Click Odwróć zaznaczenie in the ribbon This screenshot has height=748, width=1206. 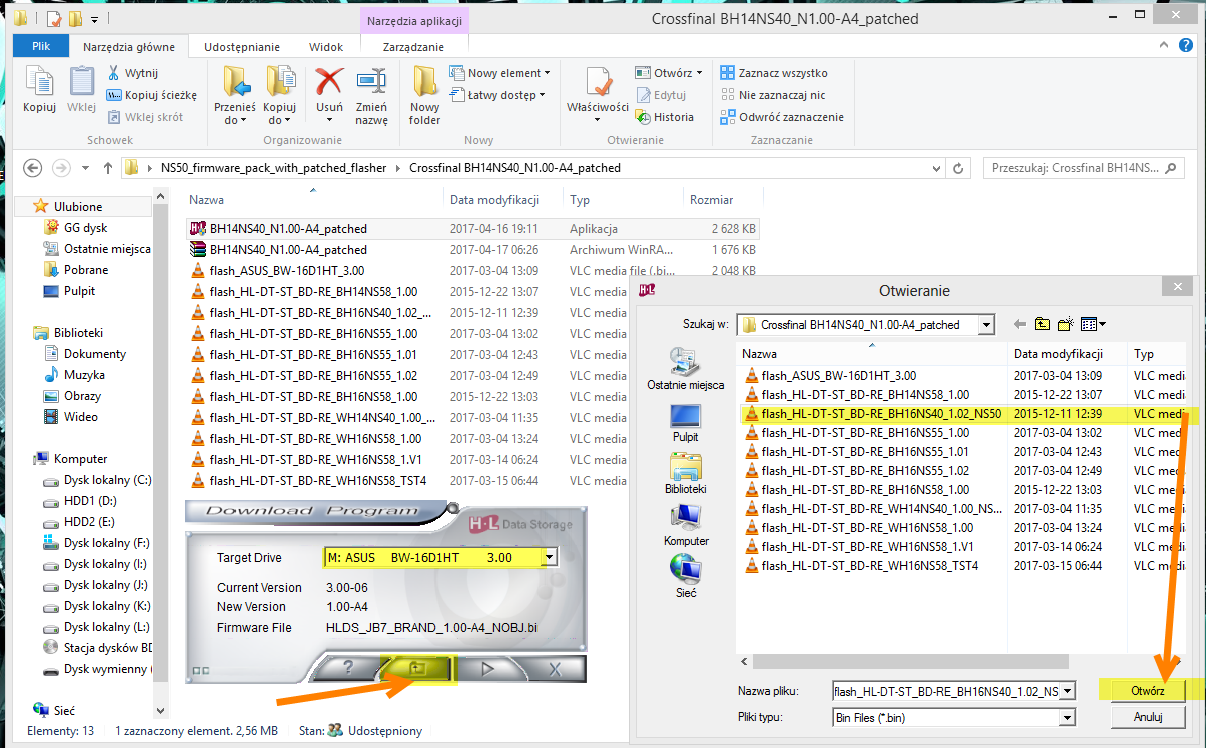click(781, 117)
